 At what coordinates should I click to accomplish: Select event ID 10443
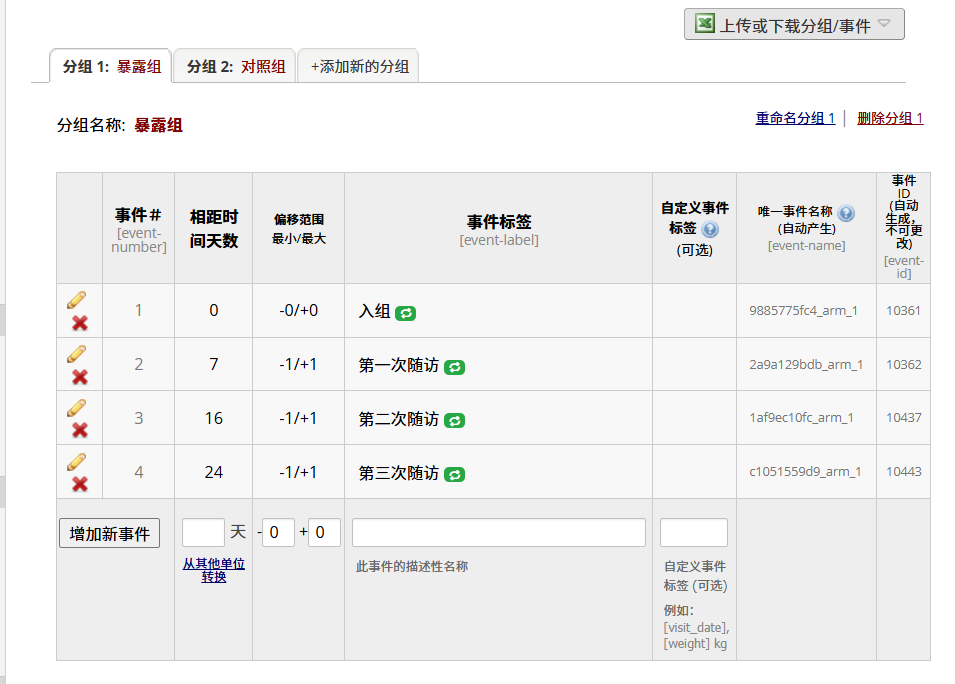tap(903, 471)
